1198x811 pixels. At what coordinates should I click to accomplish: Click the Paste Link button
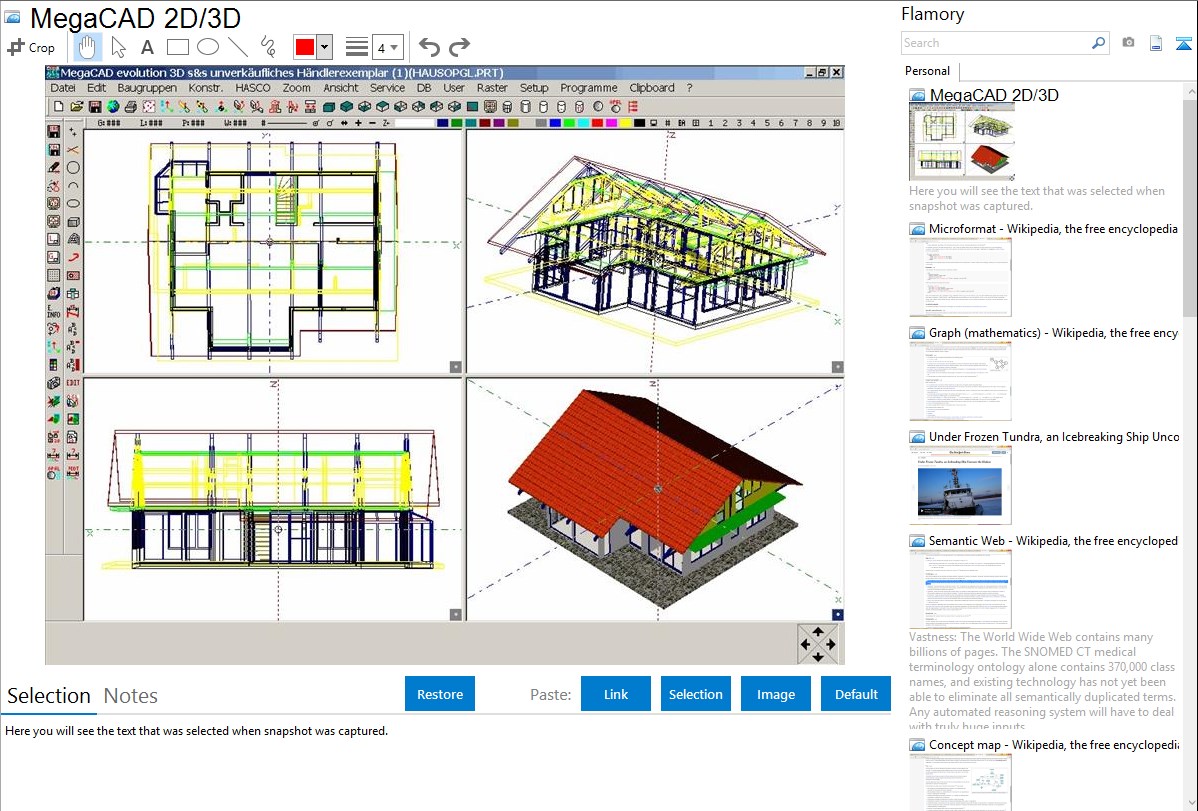point(616,694)
